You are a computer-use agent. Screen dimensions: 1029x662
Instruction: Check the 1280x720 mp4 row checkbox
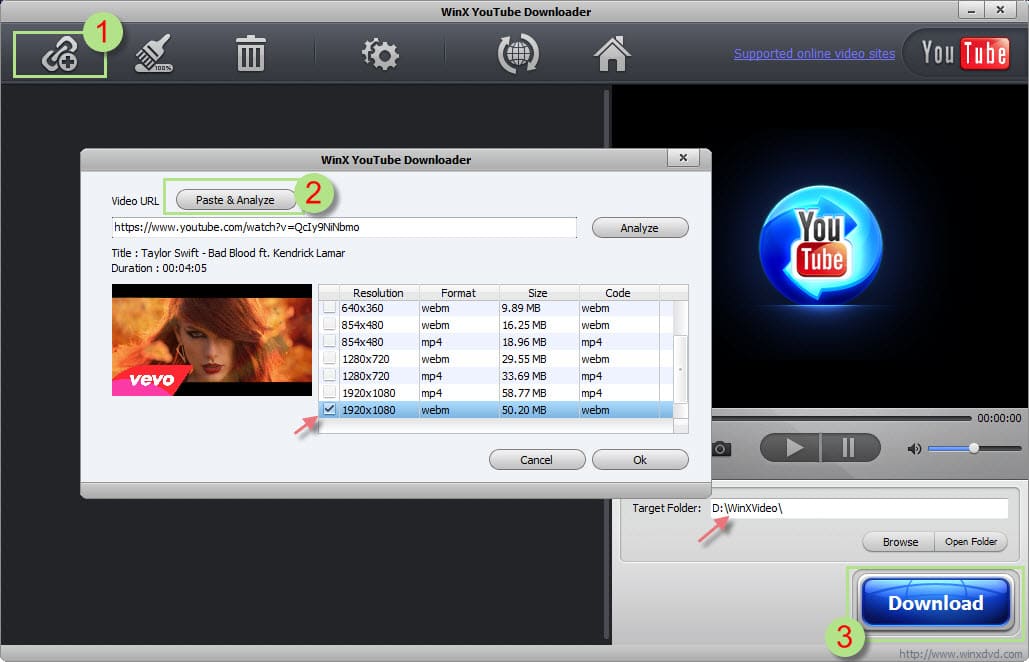[329, 376]
